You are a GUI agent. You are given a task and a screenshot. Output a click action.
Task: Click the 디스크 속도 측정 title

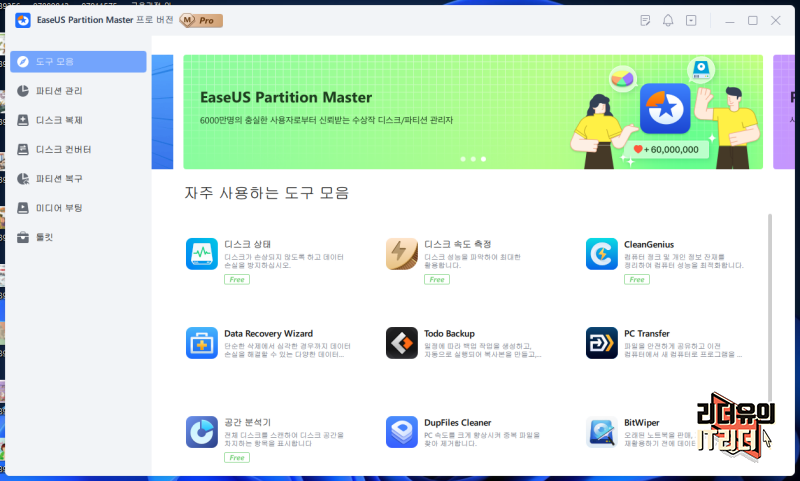[458, 244]
